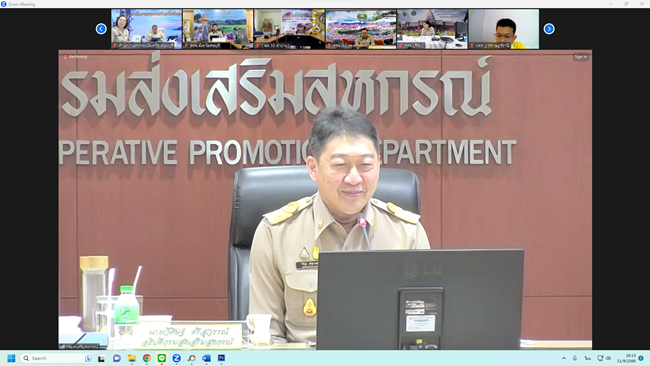
Task: Select first participant video thumbnail
Action: [146, 29]
